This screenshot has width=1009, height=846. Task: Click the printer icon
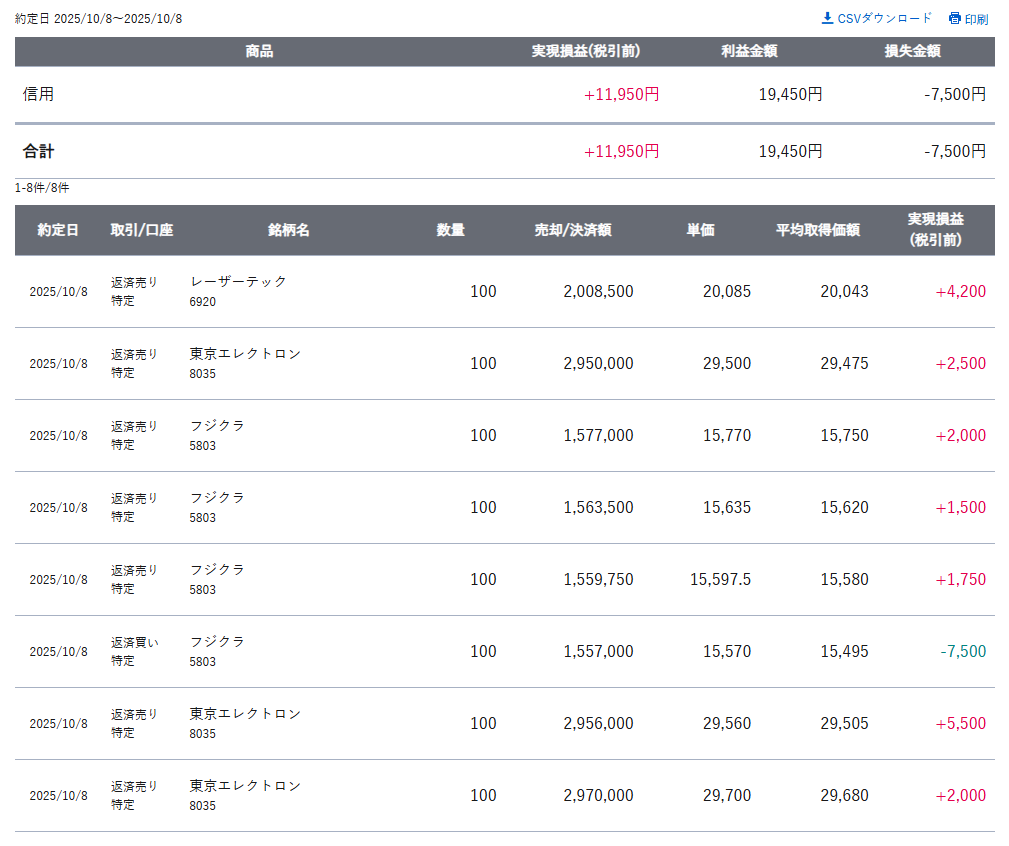point(954,18)
